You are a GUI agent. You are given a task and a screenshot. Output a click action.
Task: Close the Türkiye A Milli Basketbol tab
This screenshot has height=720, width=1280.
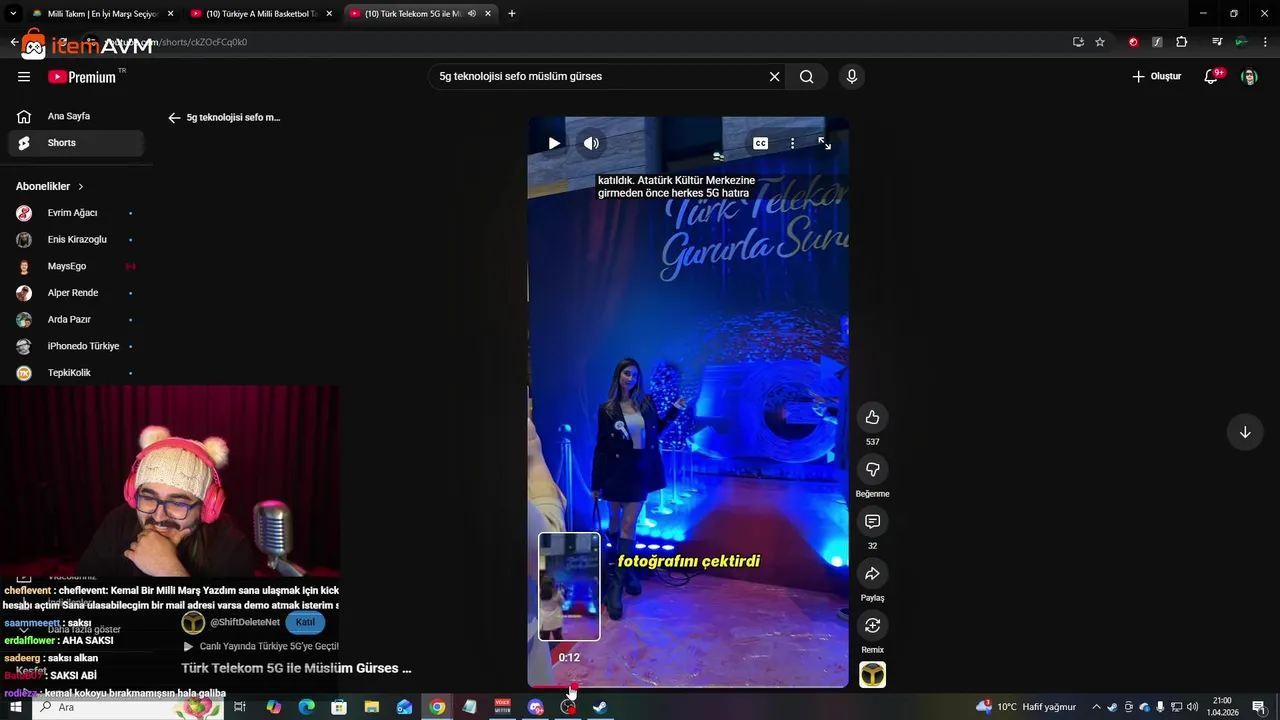330,14
